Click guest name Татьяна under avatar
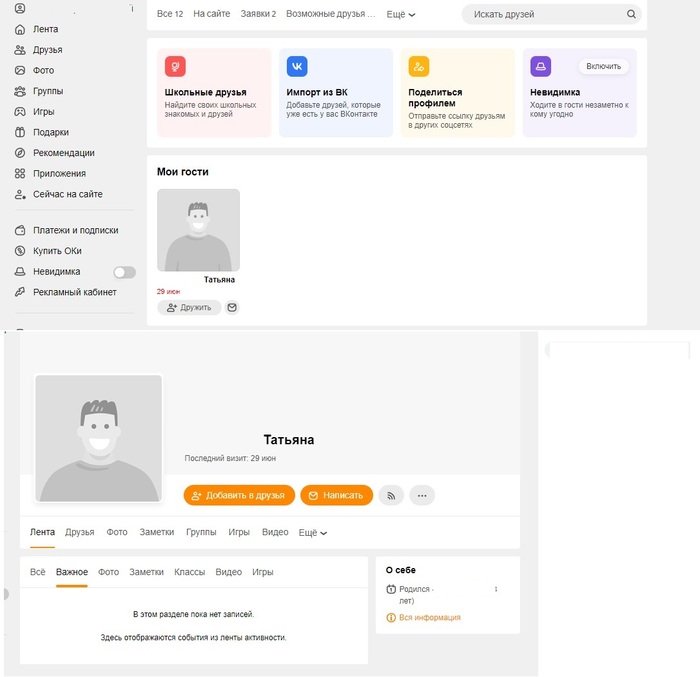 (219, 280)
